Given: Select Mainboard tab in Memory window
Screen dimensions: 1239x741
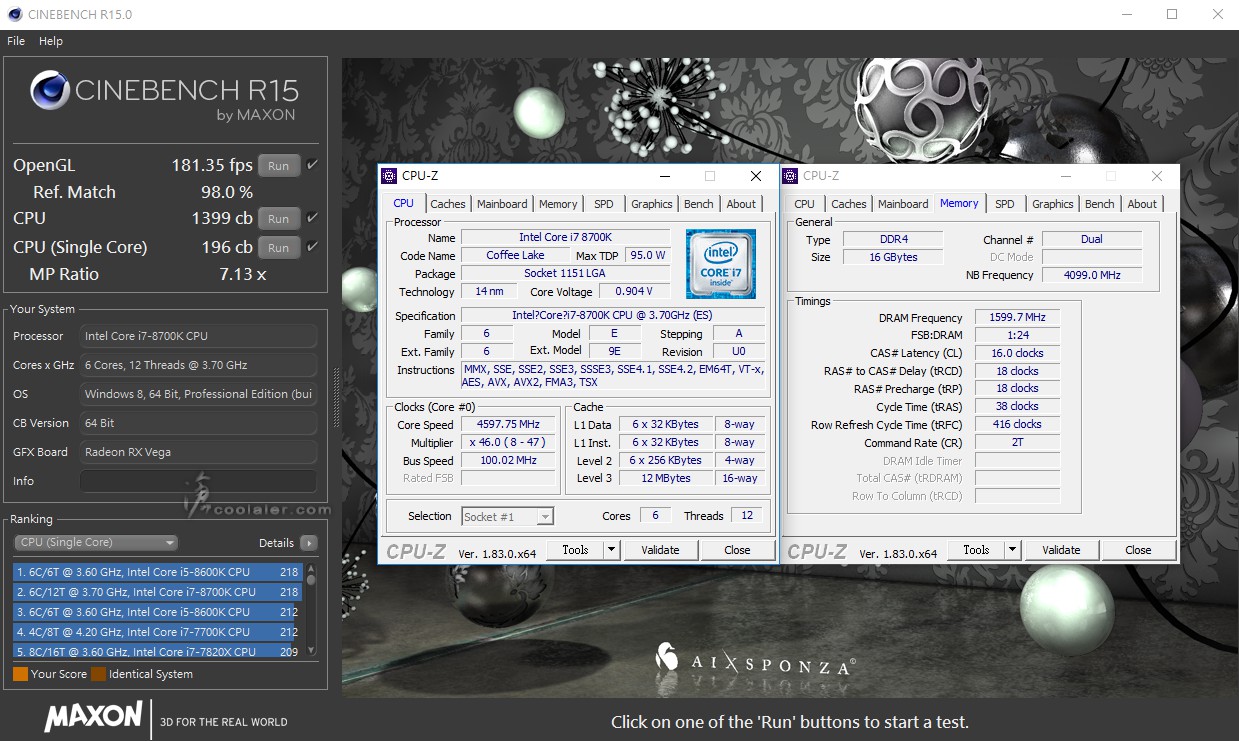Looking at the screenshot, I should coord(903,204).
